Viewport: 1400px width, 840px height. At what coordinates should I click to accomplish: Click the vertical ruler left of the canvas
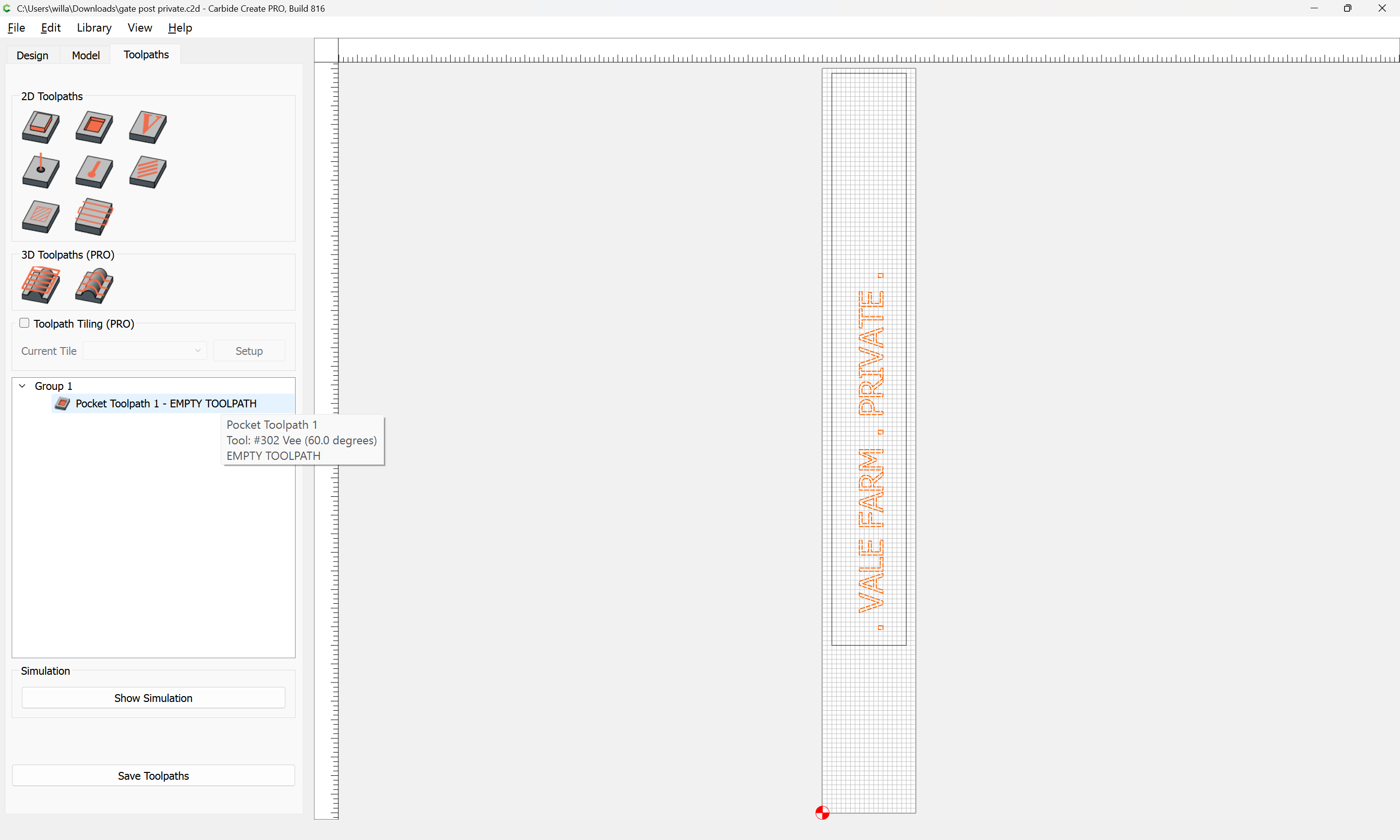pos(327,440)
